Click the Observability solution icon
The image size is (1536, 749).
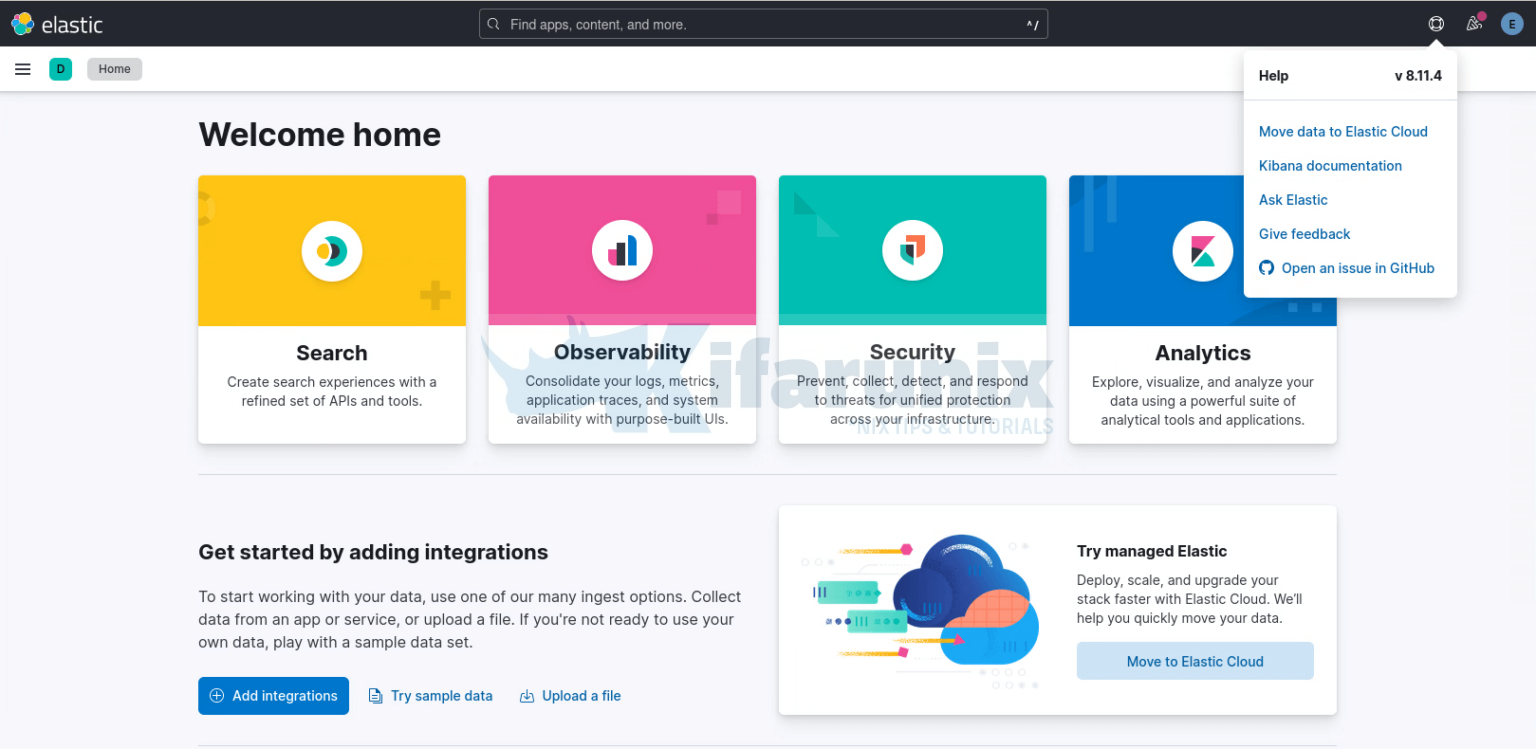[622, 250]
